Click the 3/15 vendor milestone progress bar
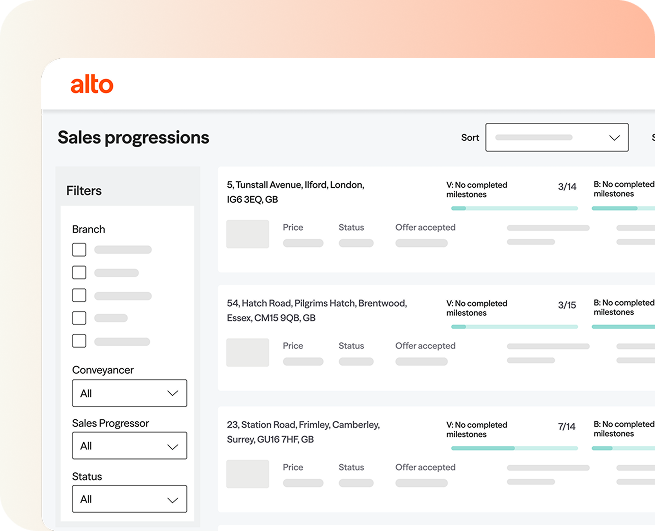655x531 pixels. click(514, 326)
